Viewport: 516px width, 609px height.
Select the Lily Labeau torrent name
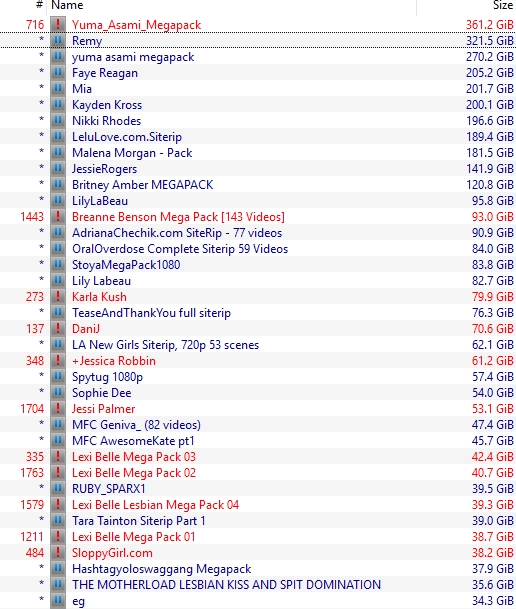pyautogui.click(x=101, y=281)
